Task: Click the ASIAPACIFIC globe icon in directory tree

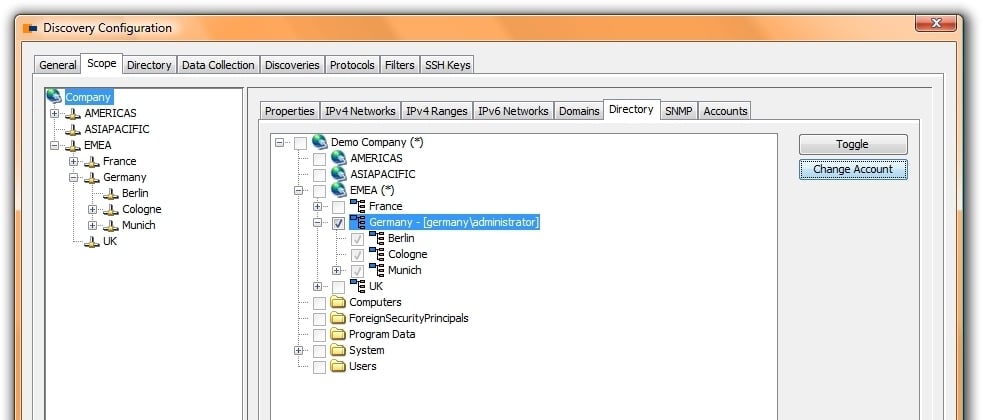Action: [x=339, y=173]
